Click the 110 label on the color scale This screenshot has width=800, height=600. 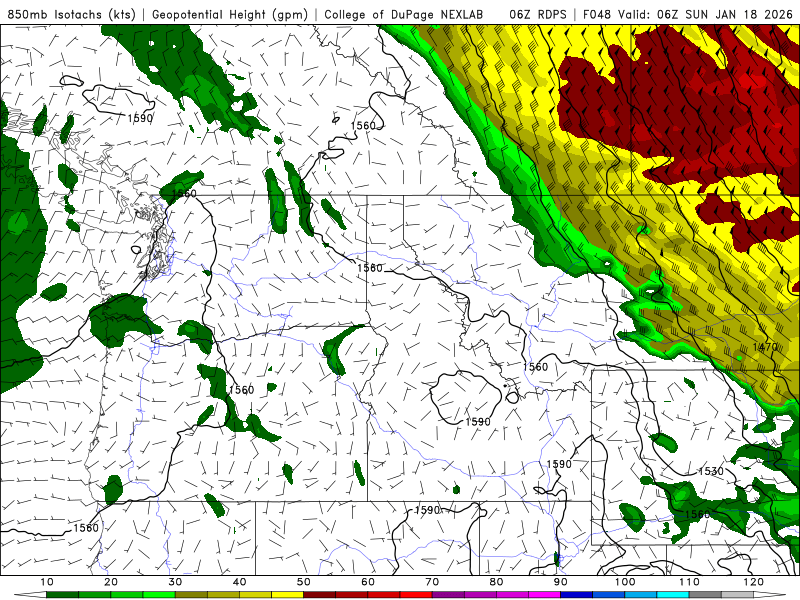[x=689, y=582]
